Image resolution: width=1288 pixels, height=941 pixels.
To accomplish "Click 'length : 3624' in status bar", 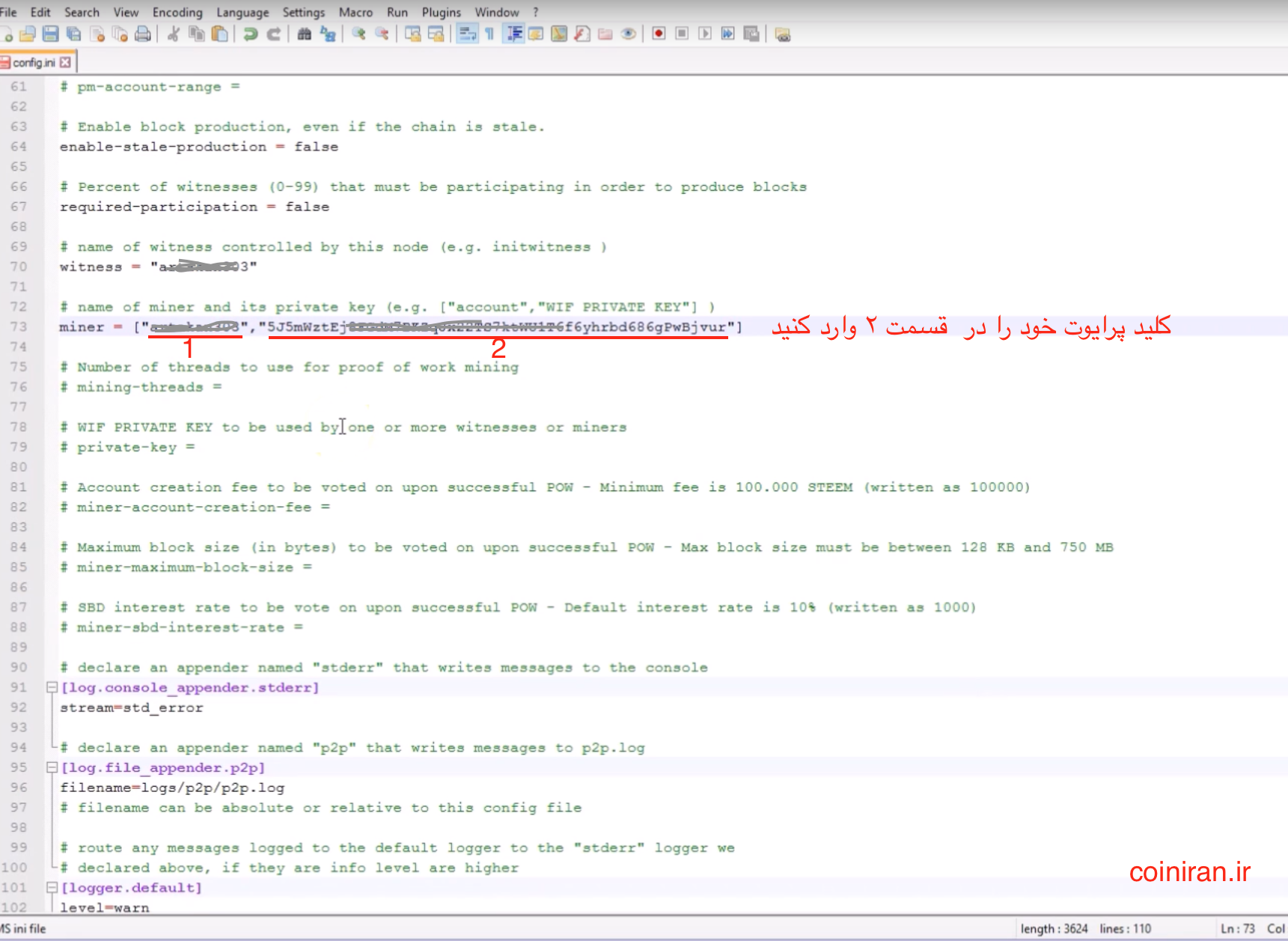I will tap(1054, 928).
